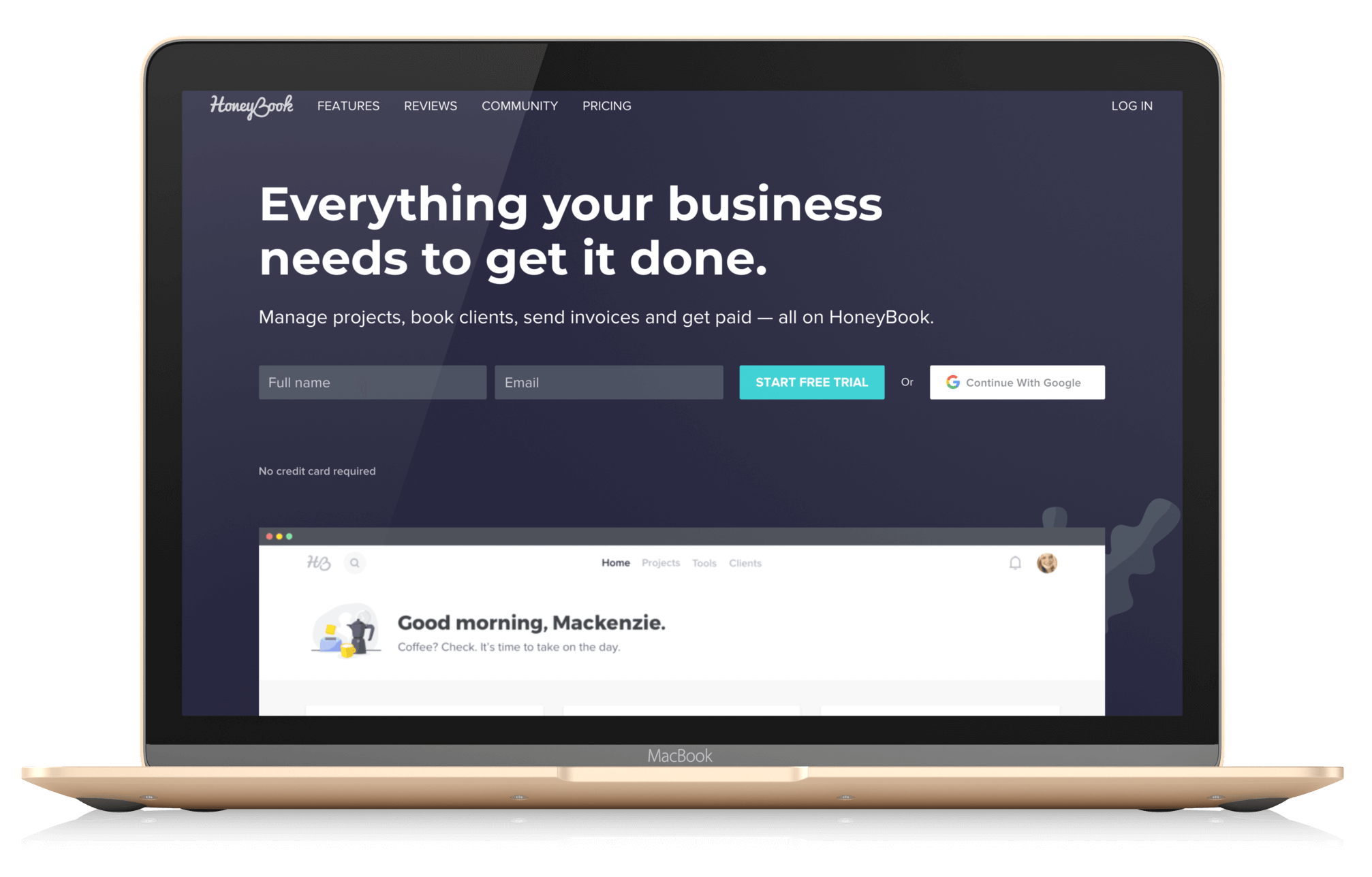1372x877 pixels.
Task: Click the Home tab in app dashboard
Action: click(x=614, y=563)
